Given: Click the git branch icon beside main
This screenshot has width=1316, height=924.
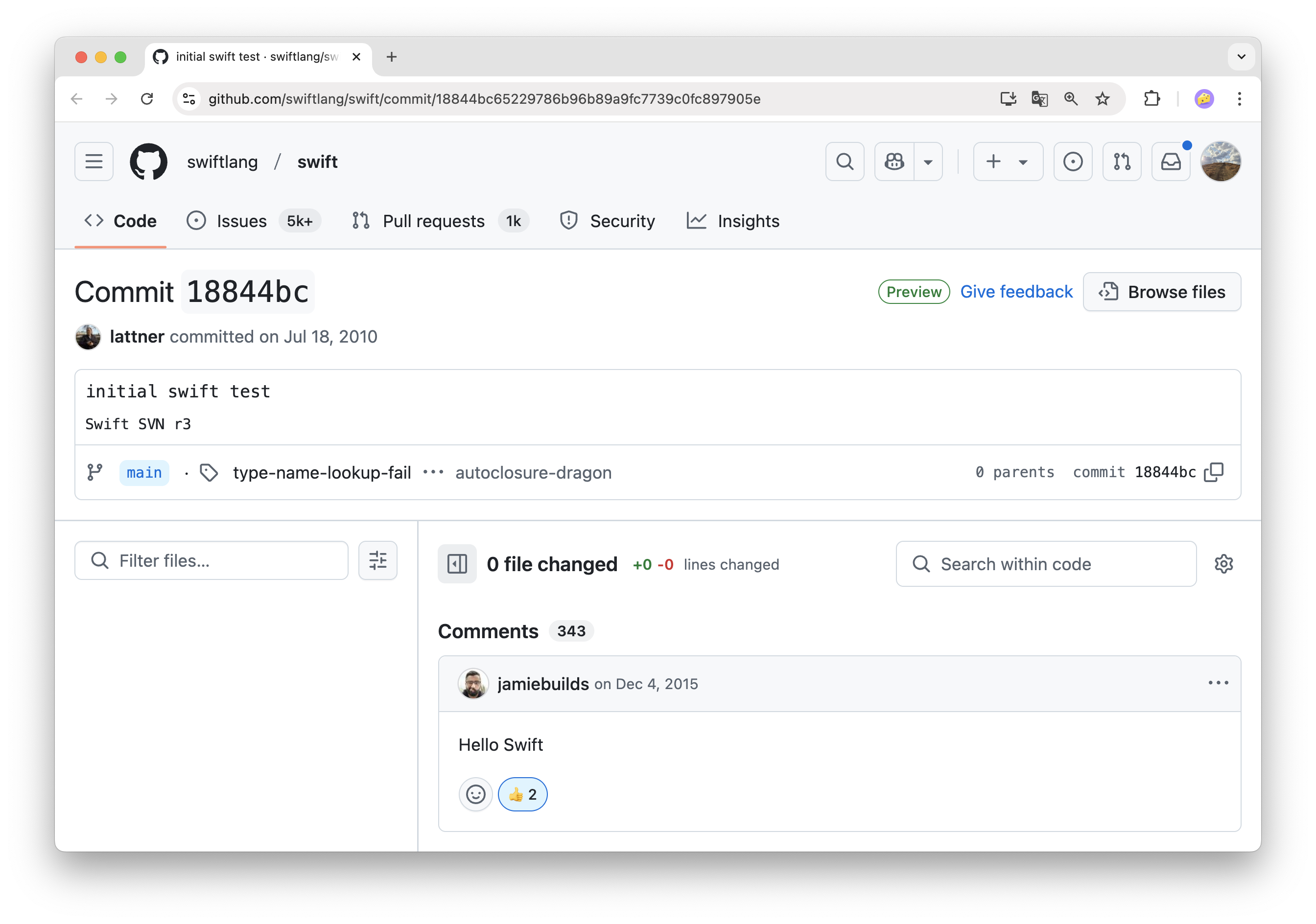Looking at the screenshot, I should (95, 473).
